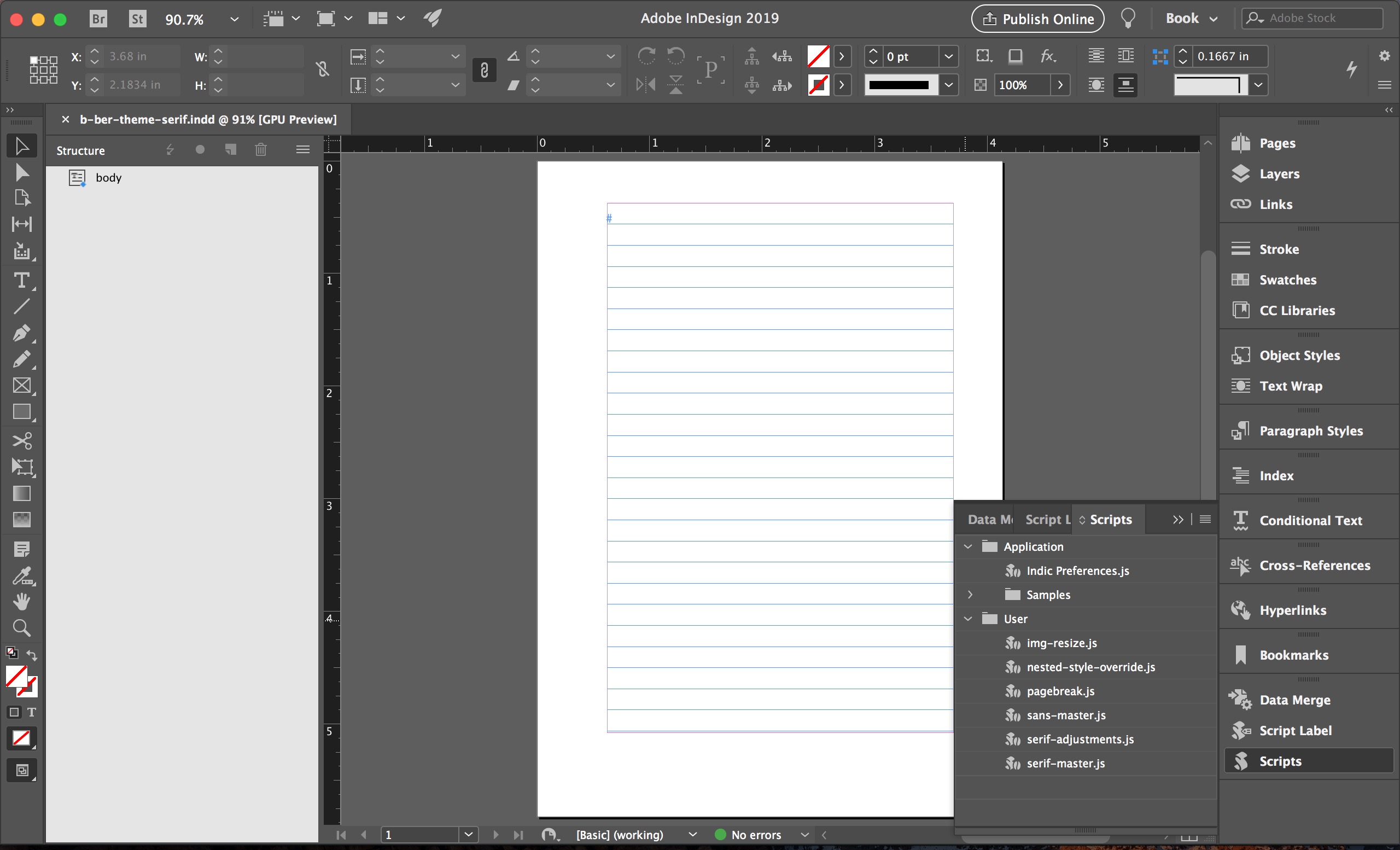1400x850 pixels.
Task: Switch to the Script Label panel tab
Action: [x=1047, y=519]
